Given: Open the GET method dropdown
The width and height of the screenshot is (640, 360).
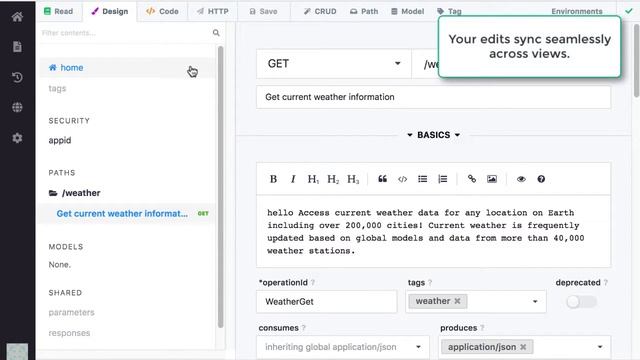Looking at the screenshot, I should (333, 64).
